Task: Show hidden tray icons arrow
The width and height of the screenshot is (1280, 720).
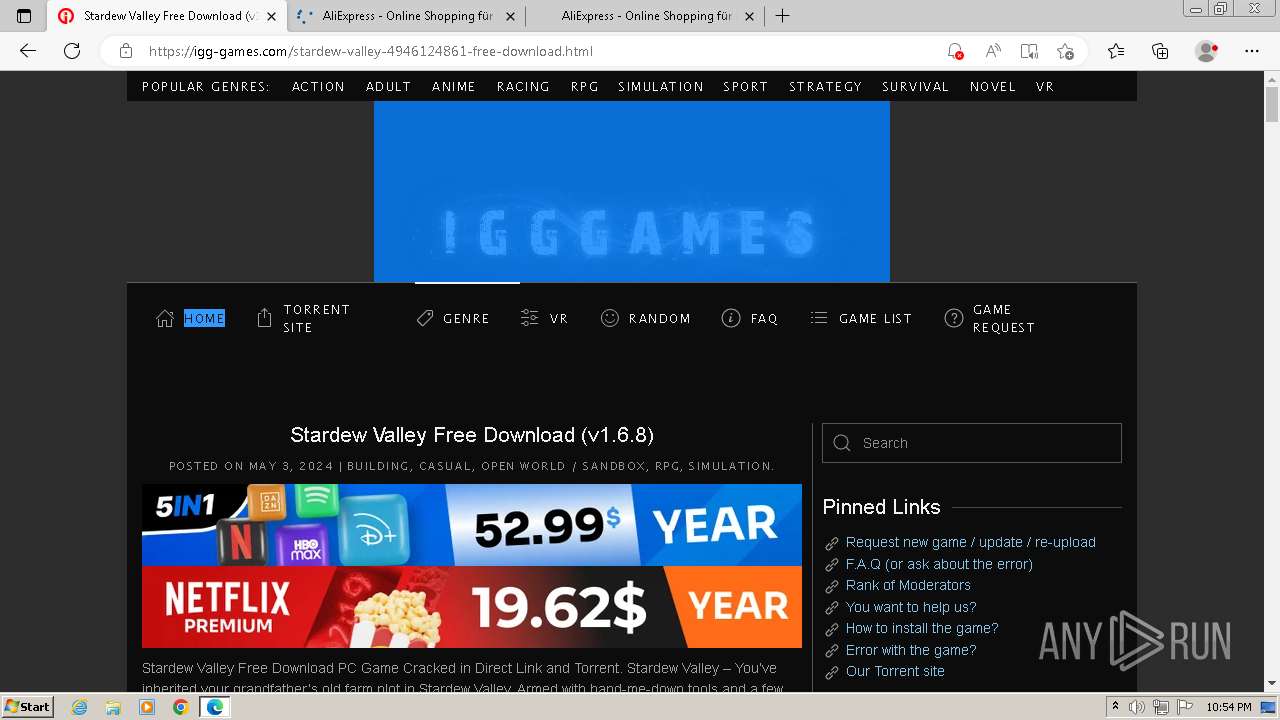Action: pos(1116,707)
